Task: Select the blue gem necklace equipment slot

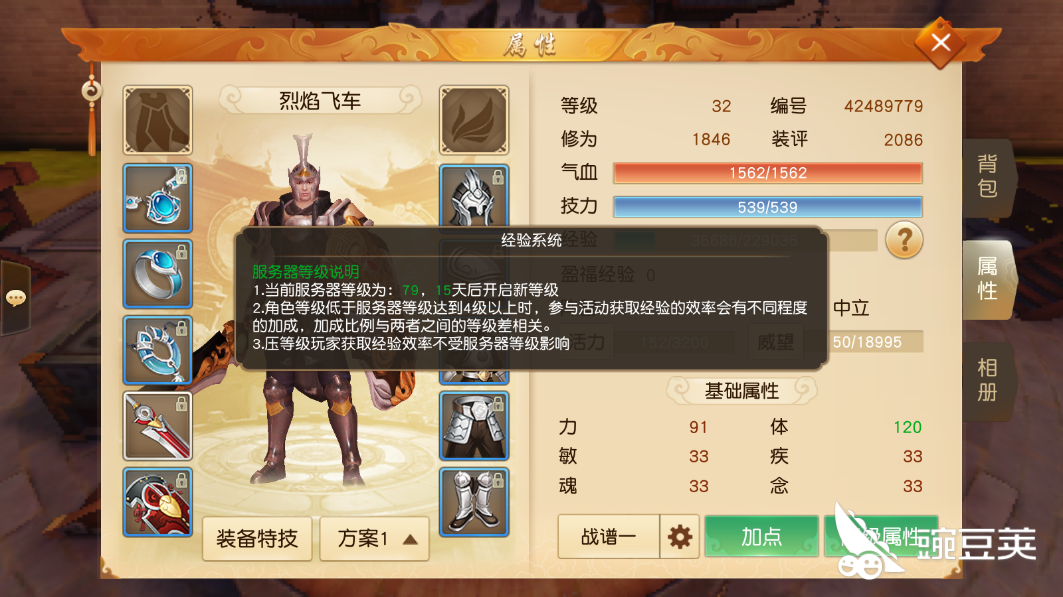Action: 157,198
